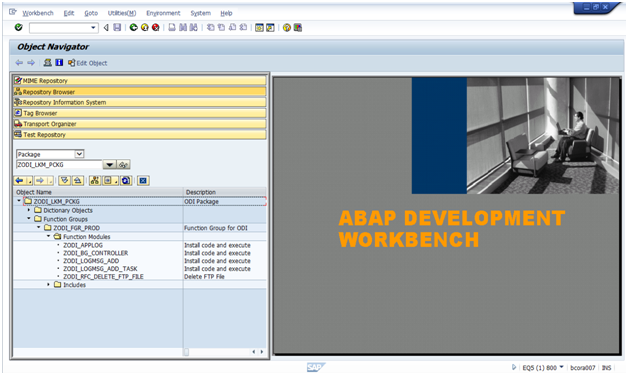Click the green Back arrow icon
628x375 pixels.
[x=133, y=27]
